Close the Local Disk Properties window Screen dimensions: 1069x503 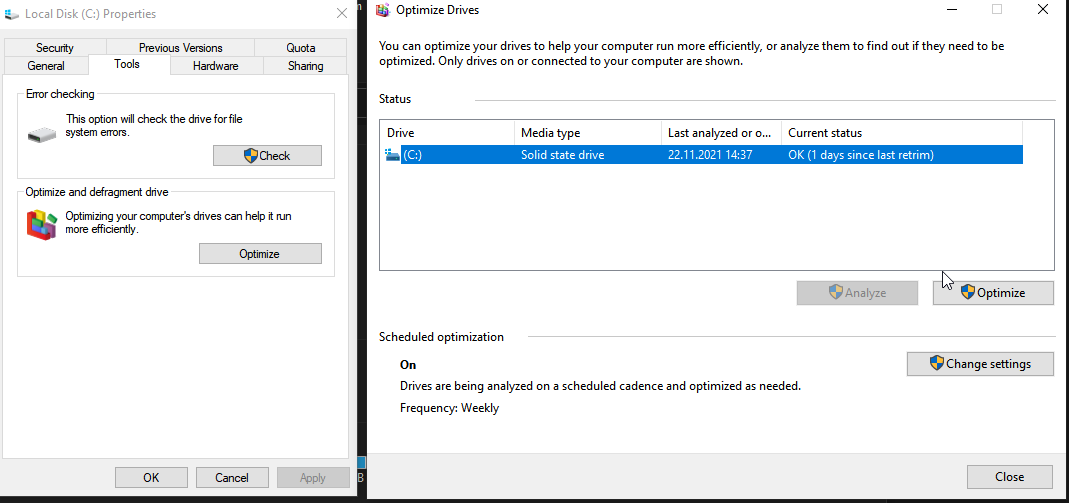tap(342, 13)
